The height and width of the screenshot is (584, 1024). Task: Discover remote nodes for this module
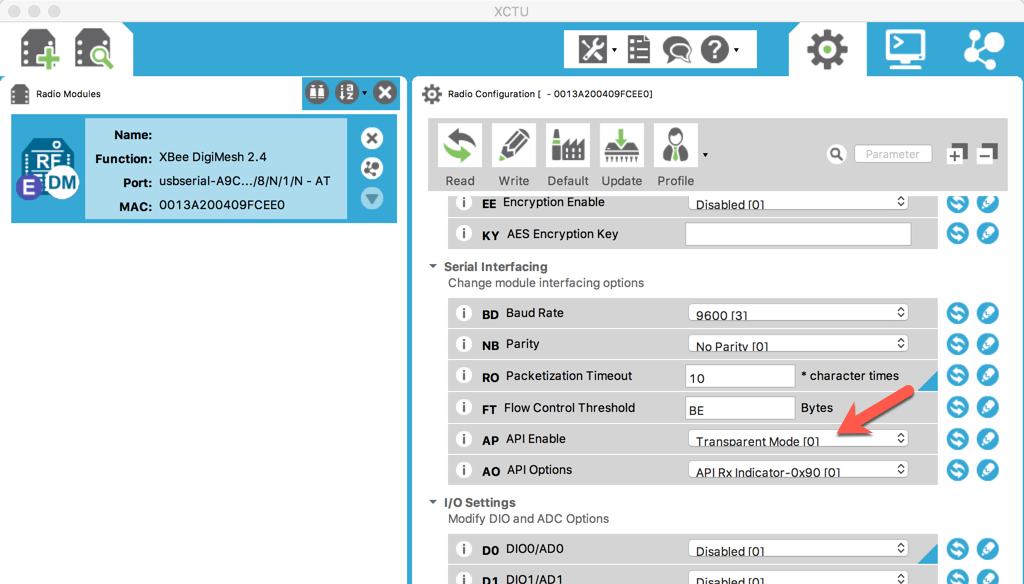(x=372, y=168)
